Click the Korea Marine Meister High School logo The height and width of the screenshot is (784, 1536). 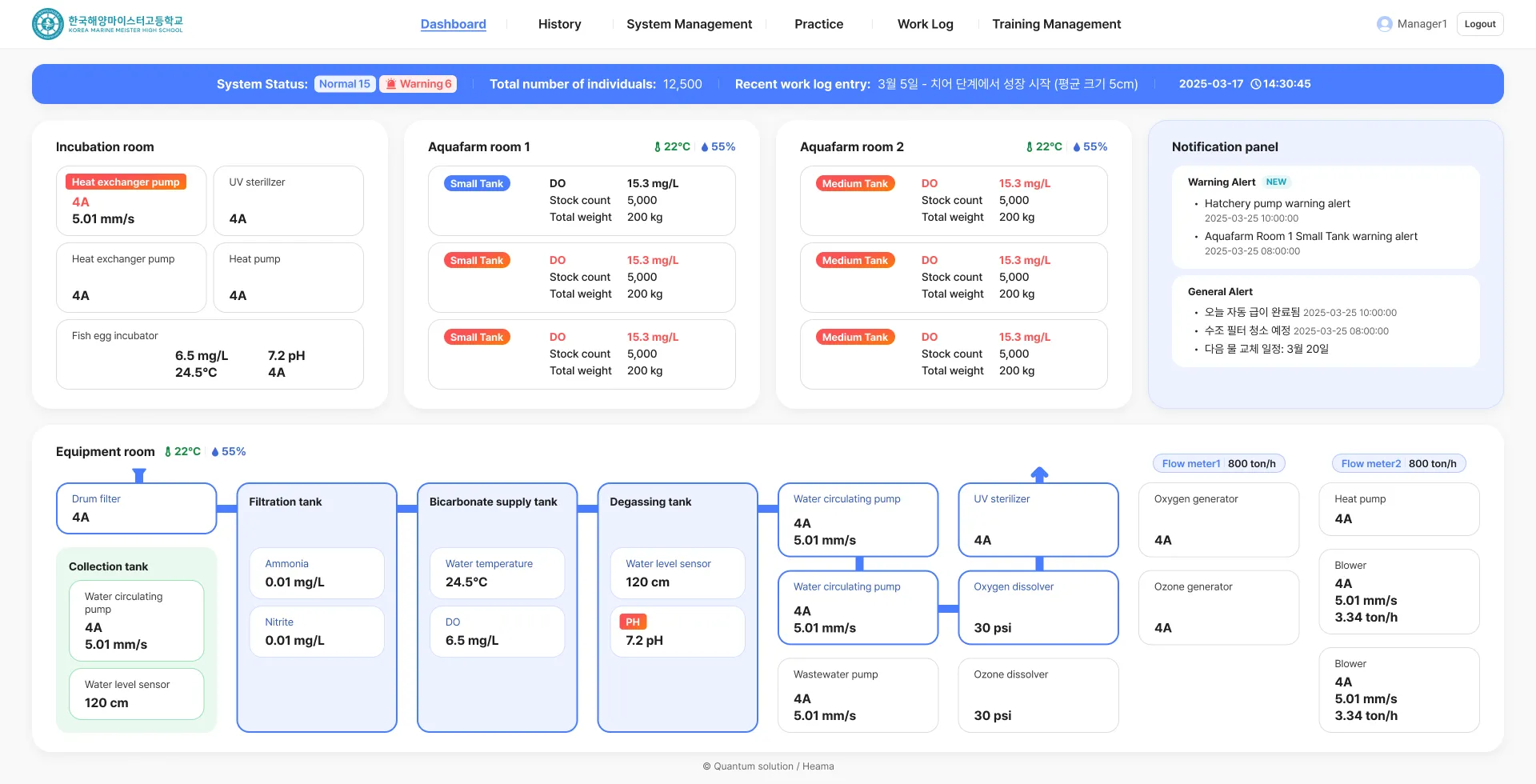pyautogui.click(x=108, y=24)
